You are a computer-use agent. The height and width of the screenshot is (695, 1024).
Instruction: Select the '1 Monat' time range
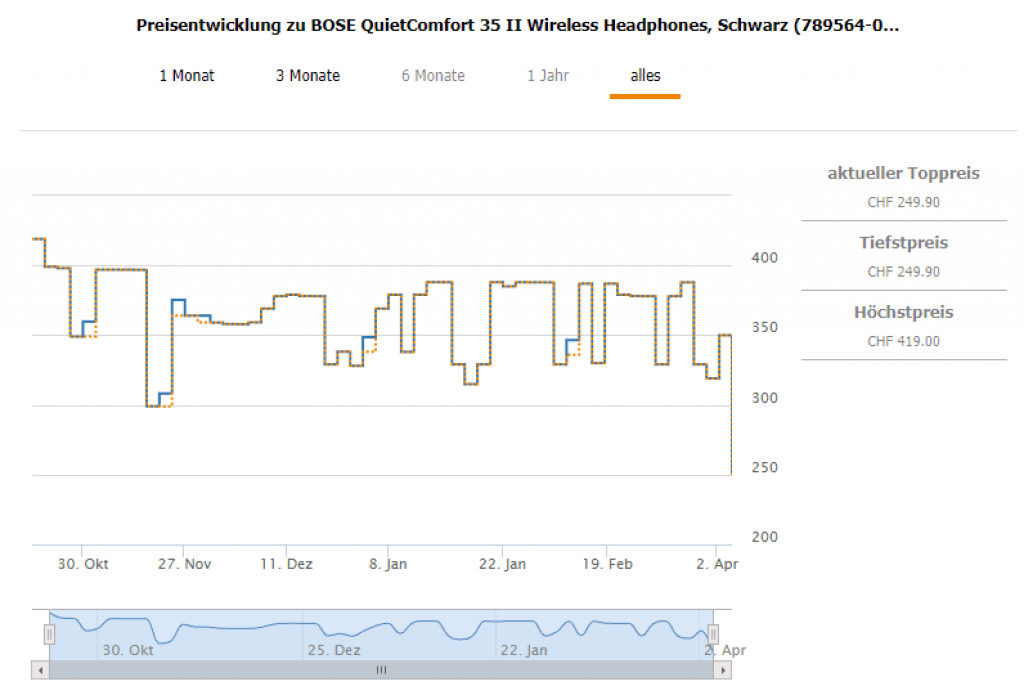click(187, 76)
